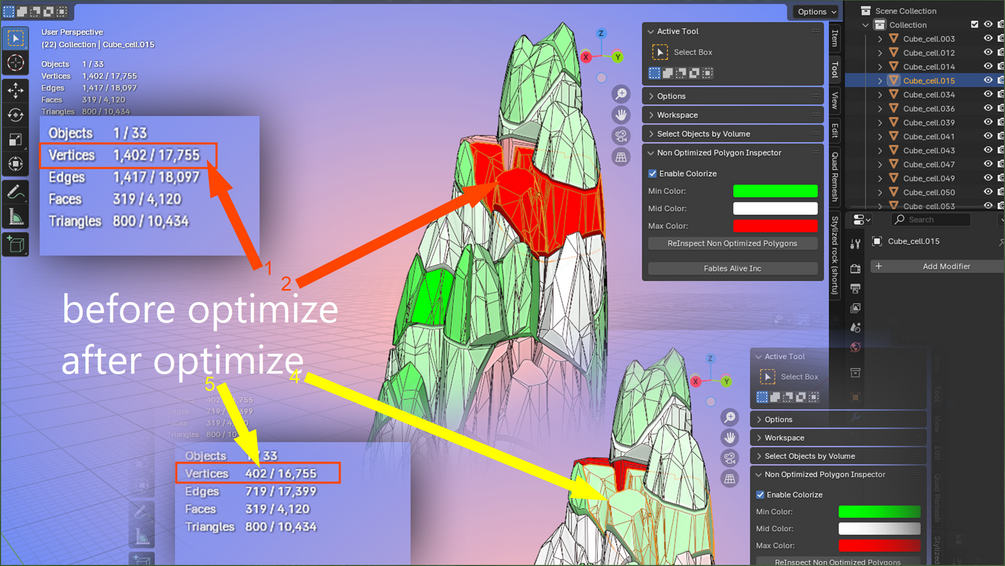
Task: Collapse upper Non Optimized Polygon Inspector panel
Action: point(651,153)
